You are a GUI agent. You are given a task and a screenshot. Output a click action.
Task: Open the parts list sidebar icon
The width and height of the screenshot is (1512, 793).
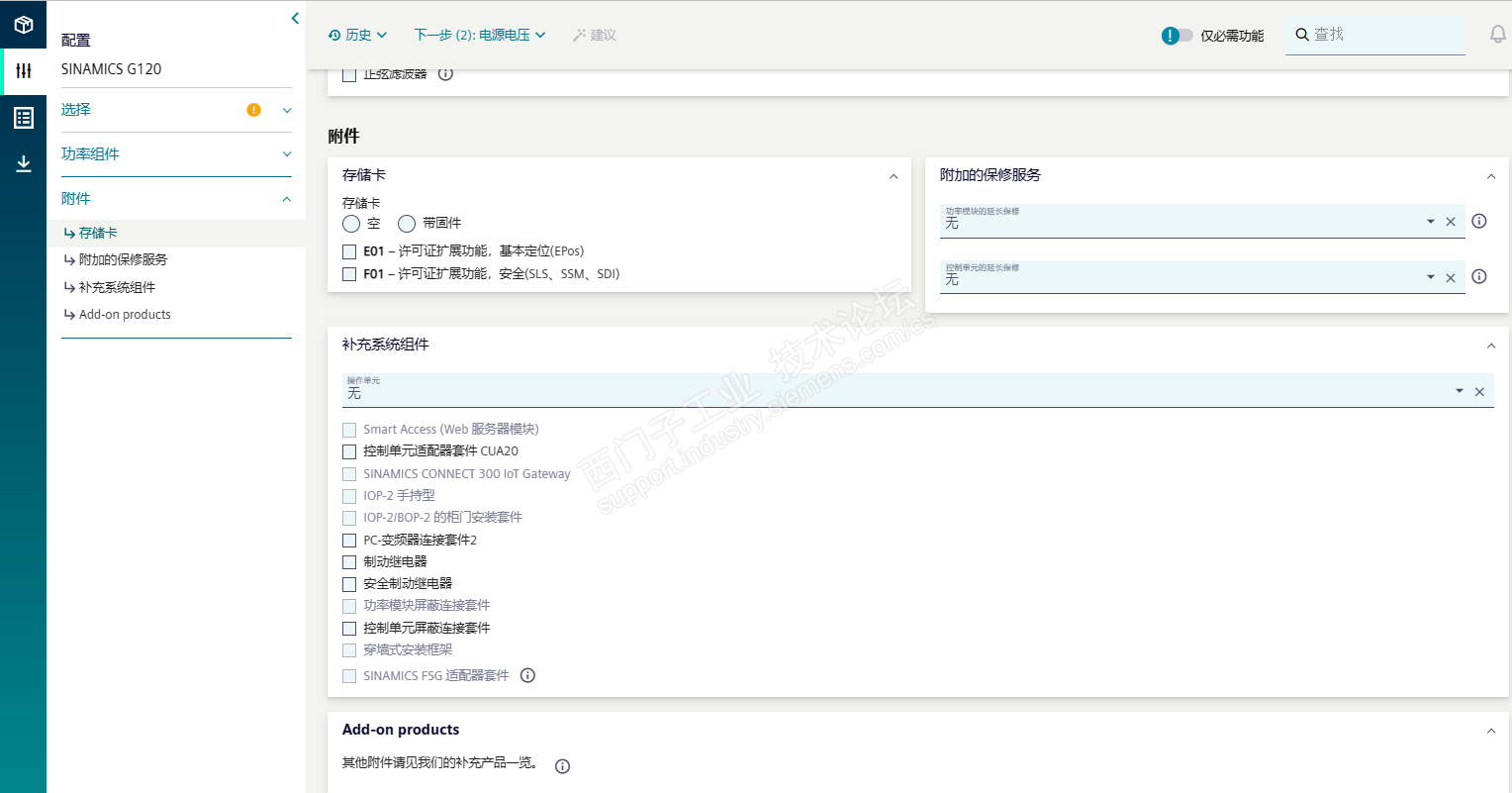tap(24, 118)
